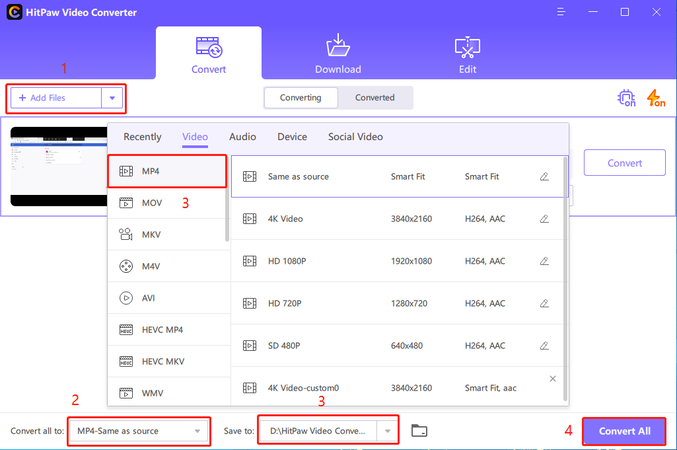Remove the 4K Video-custom0 preset
Viewport: 677px width, 450px height.
tap(553, 379)
